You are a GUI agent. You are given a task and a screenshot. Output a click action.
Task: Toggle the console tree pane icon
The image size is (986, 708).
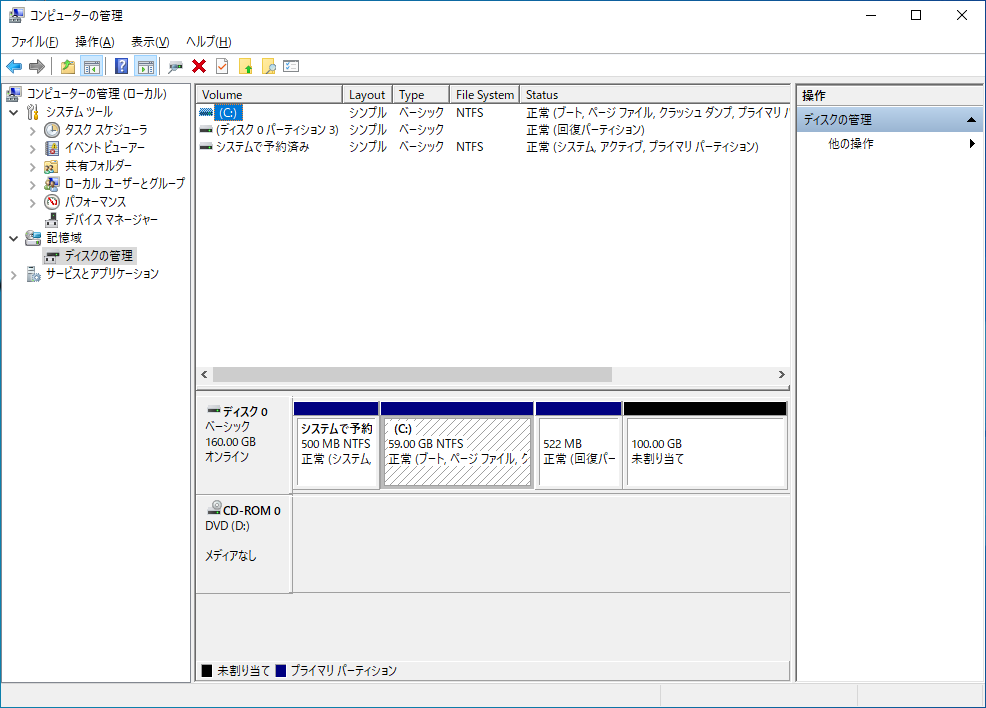tap(92, 66)
